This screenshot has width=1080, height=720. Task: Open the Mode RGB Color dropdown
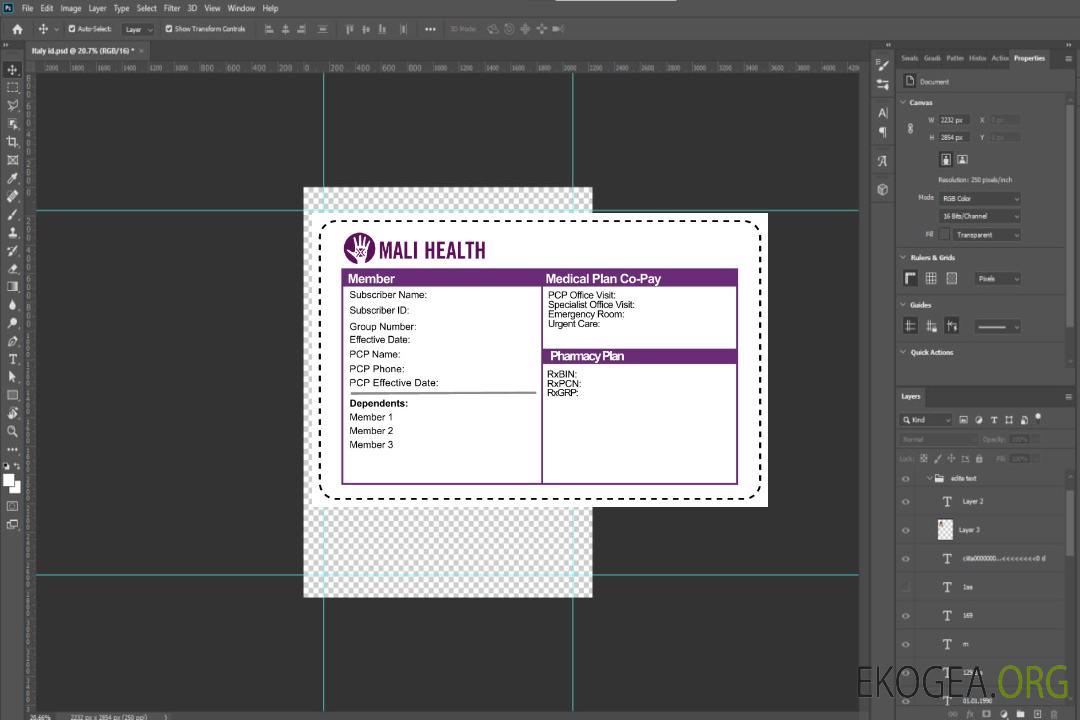coord(979,198)
